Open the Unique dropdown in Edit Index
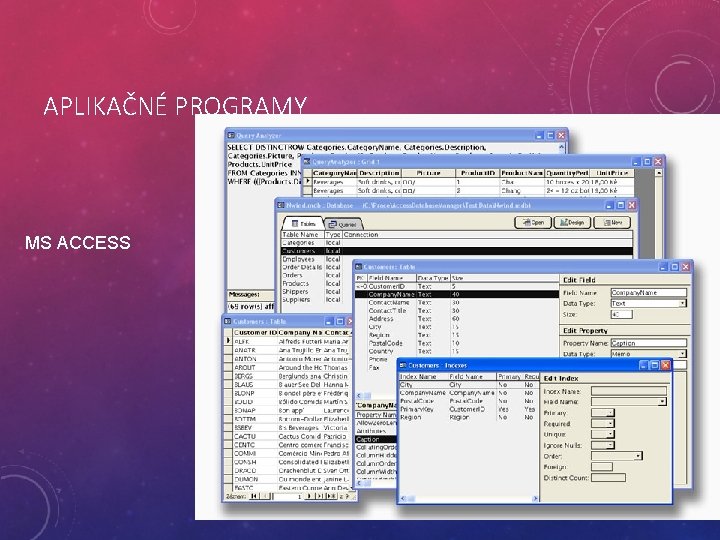Screen dimensions: 720x540 (x=610, y=434)
